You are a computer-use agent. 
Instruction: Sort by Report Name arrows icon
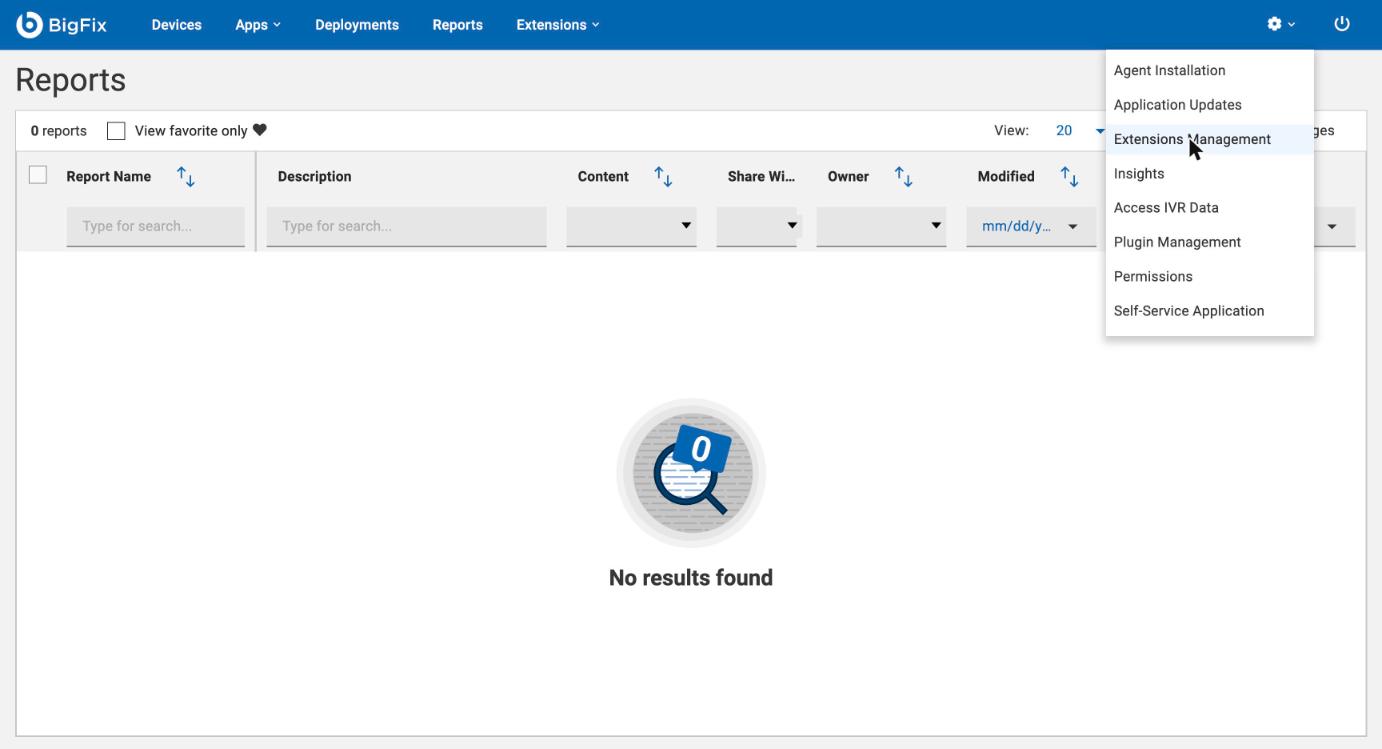point(186,177)
